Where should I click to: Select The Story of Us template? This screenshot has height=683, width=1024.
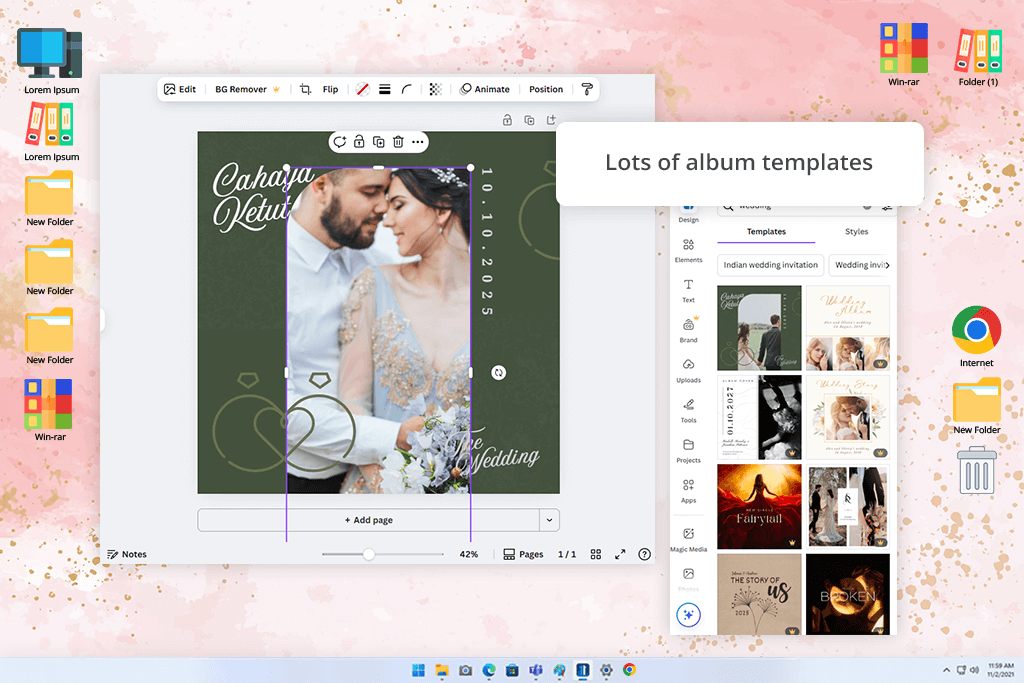759,595
